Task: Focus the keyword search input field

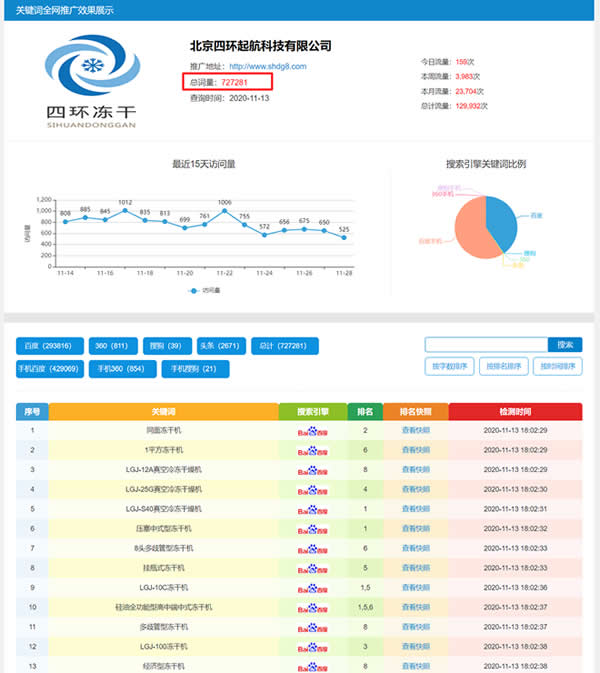Action: [486, 345]
